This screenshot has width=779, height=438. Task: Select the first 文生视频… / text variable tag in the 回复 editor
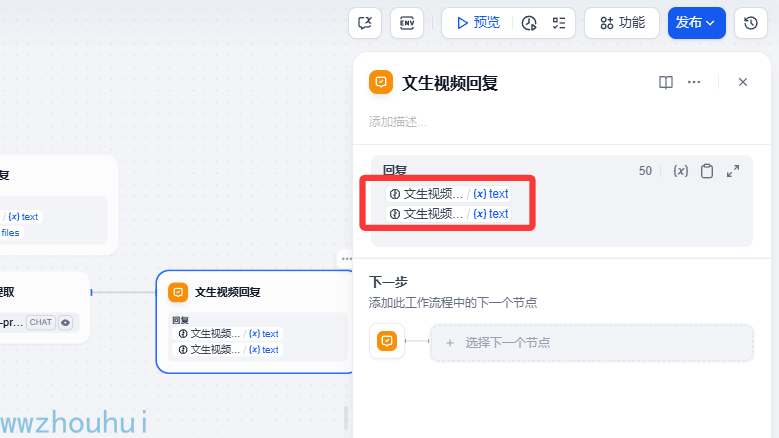(x=449, y=194)
